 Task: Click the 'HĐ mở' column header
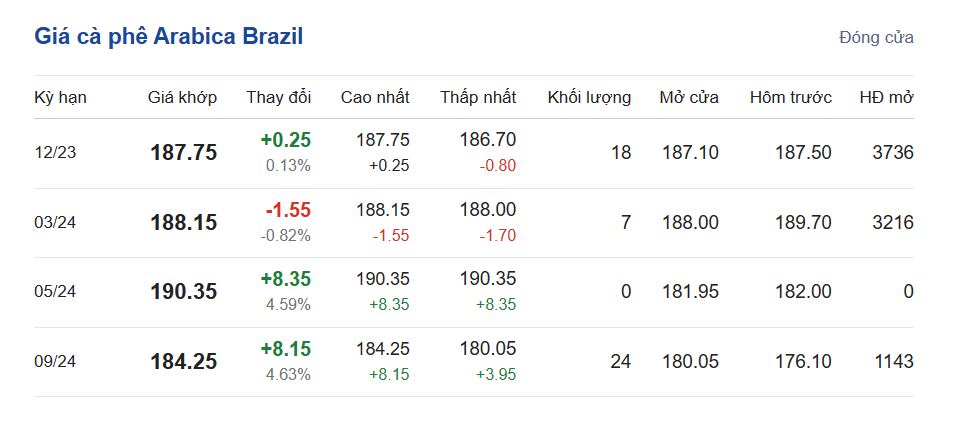point(886,97)
